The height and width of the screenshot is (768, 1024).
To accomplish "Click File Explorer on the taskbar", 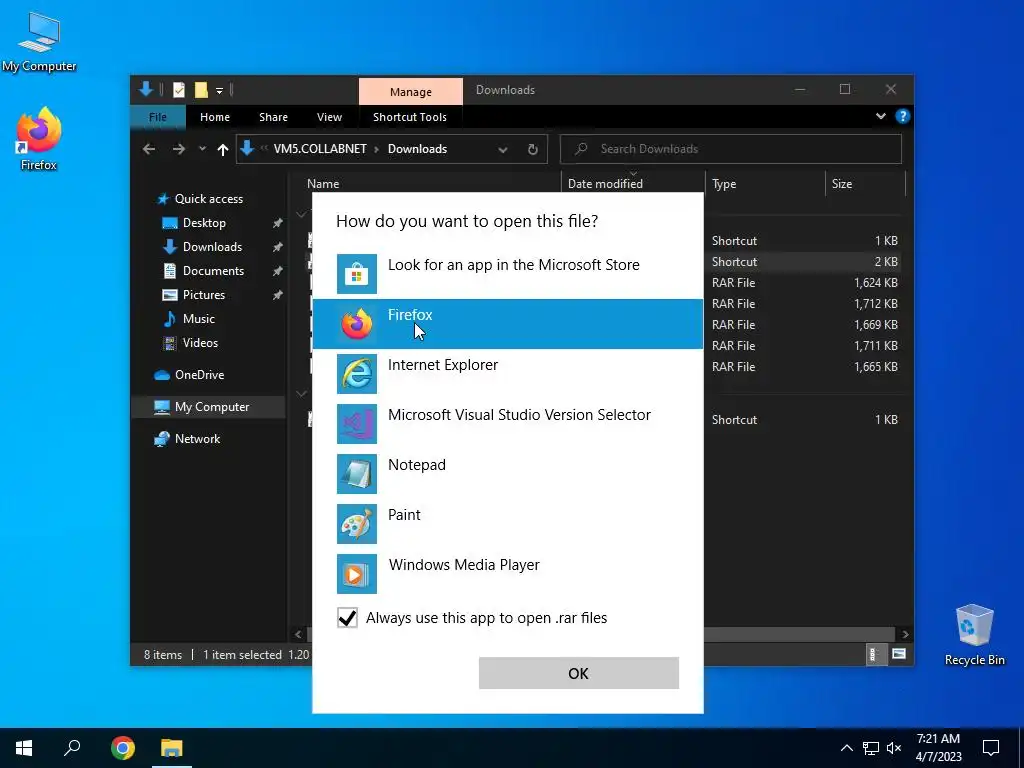I will 172,748.
